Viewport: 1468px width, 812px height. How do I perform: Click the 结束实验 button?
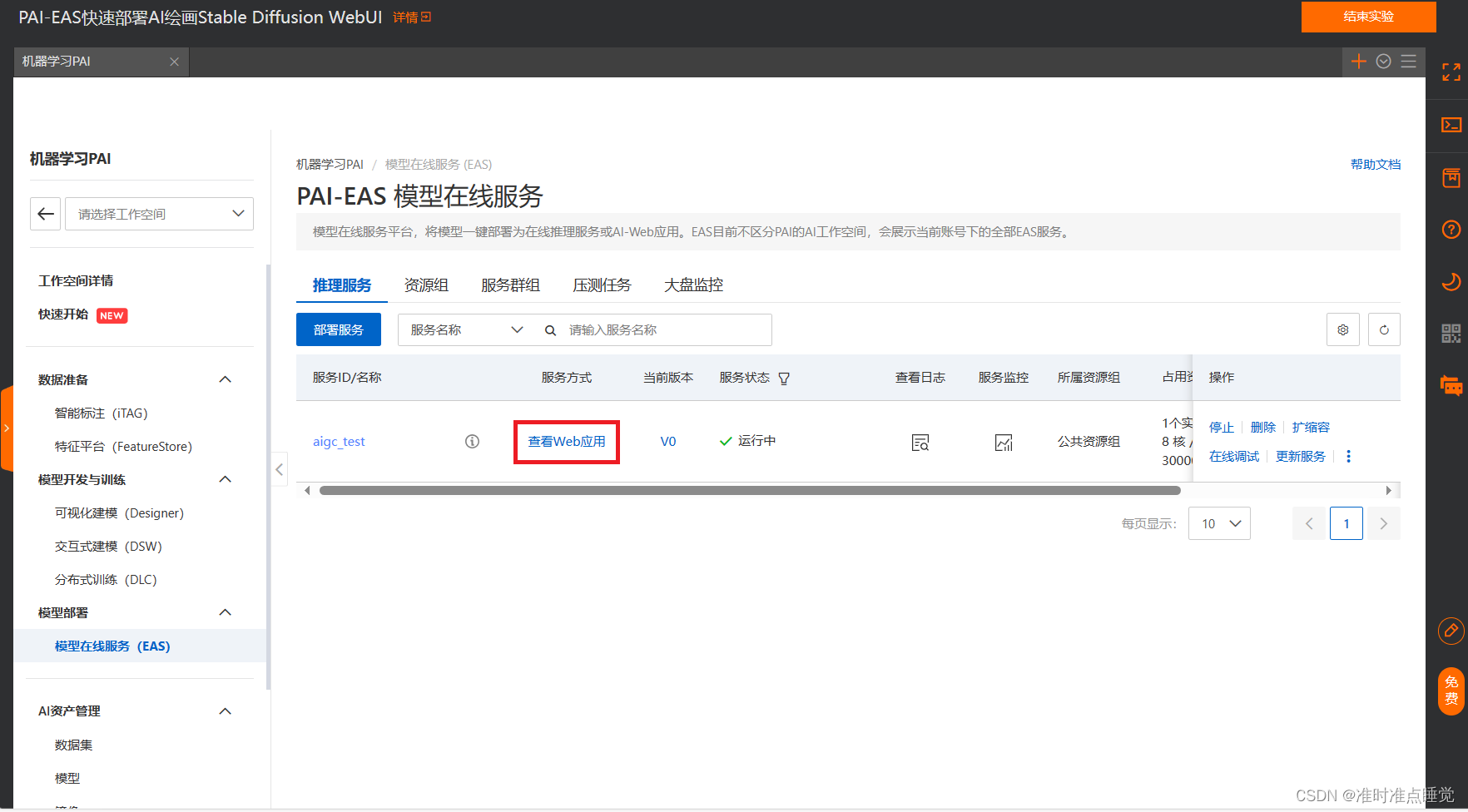(x=1369, y=17)
